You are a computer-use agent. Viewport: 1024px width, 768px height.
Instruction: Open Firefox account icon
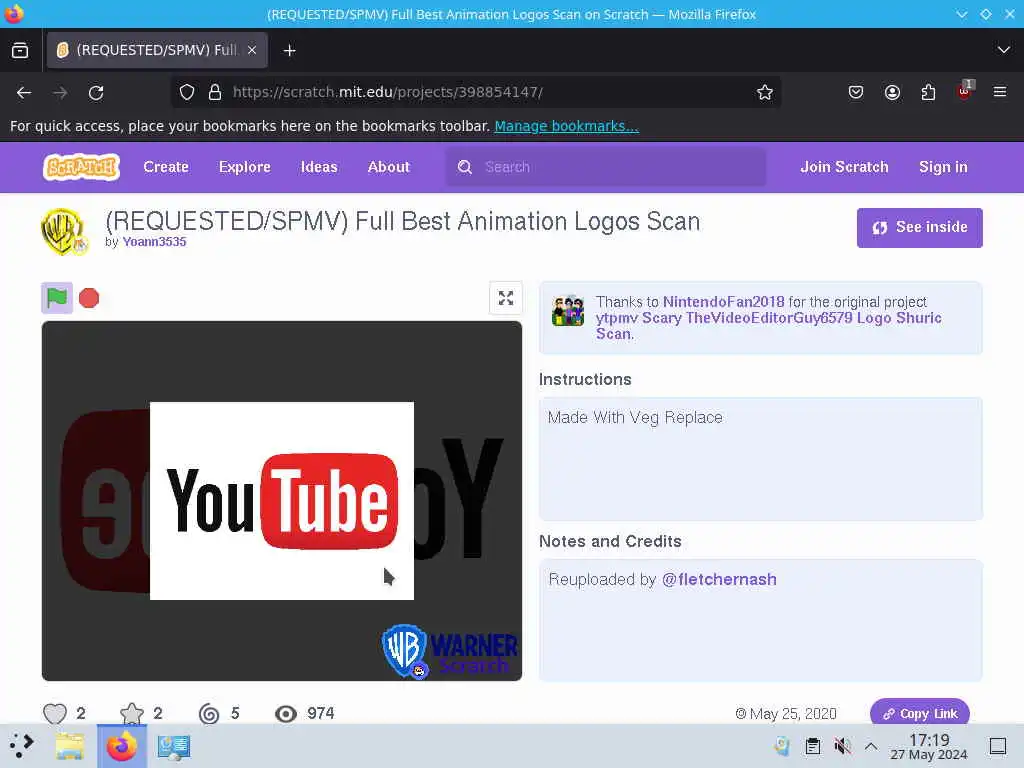[x=892, y=93]
